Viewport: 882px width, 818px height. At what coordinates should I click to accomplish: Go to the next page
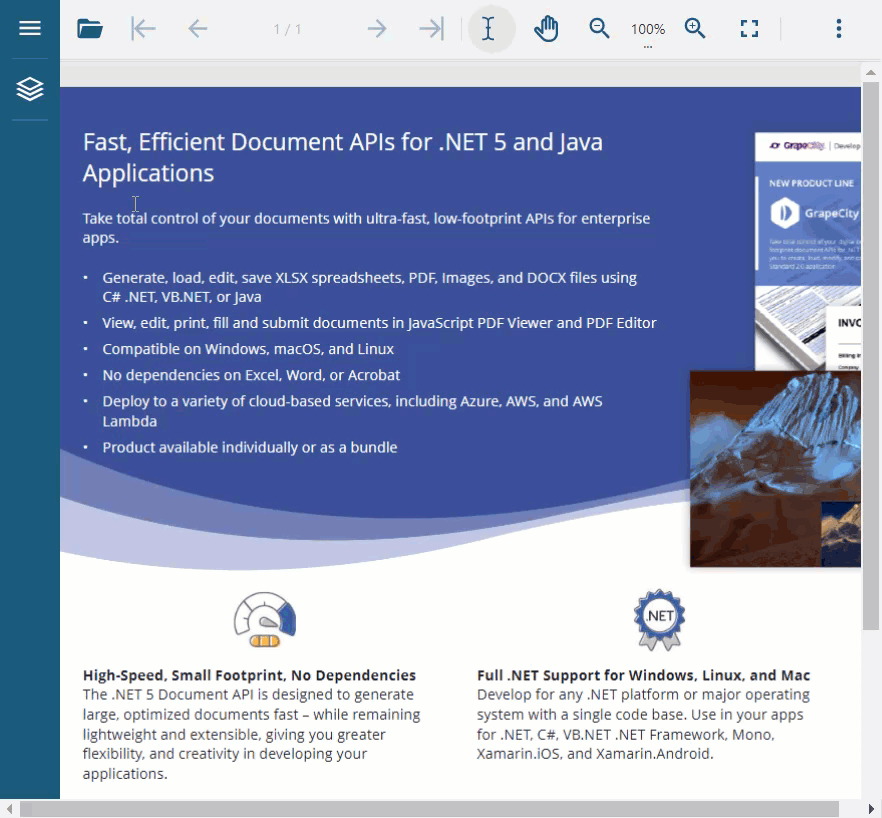[x=377, y=29]
